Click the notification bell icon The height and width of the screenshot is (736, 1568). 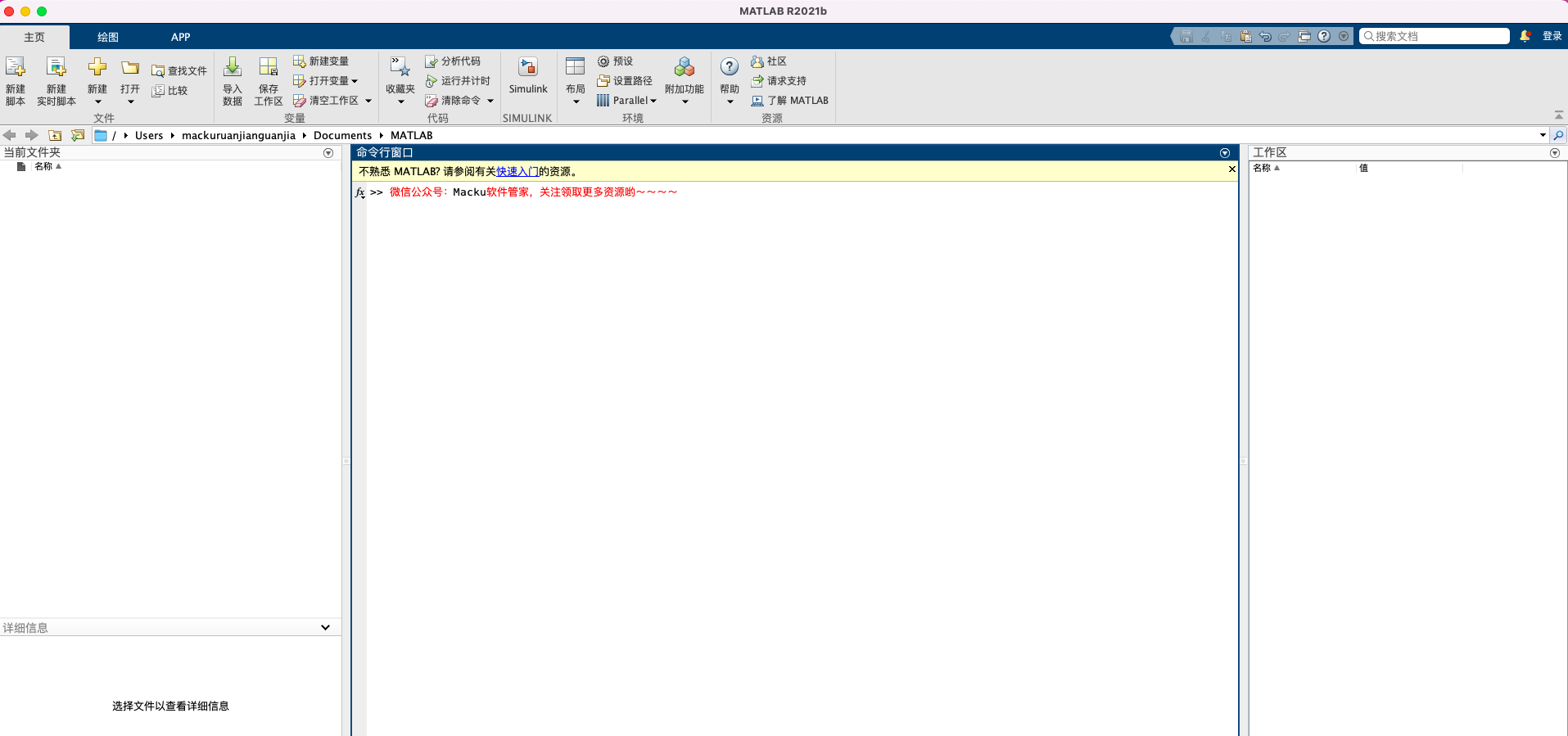pyautogui.click(x=1525, y=36)
